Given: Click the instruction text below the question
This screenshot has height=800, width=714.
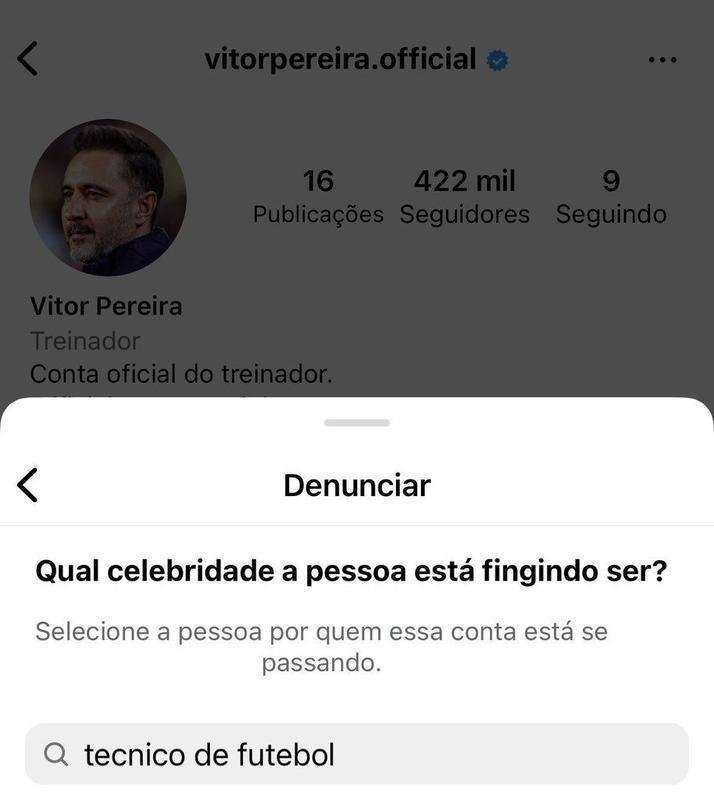Looking at the screenshot, I should pyautogui.click(x=356, y=645).
